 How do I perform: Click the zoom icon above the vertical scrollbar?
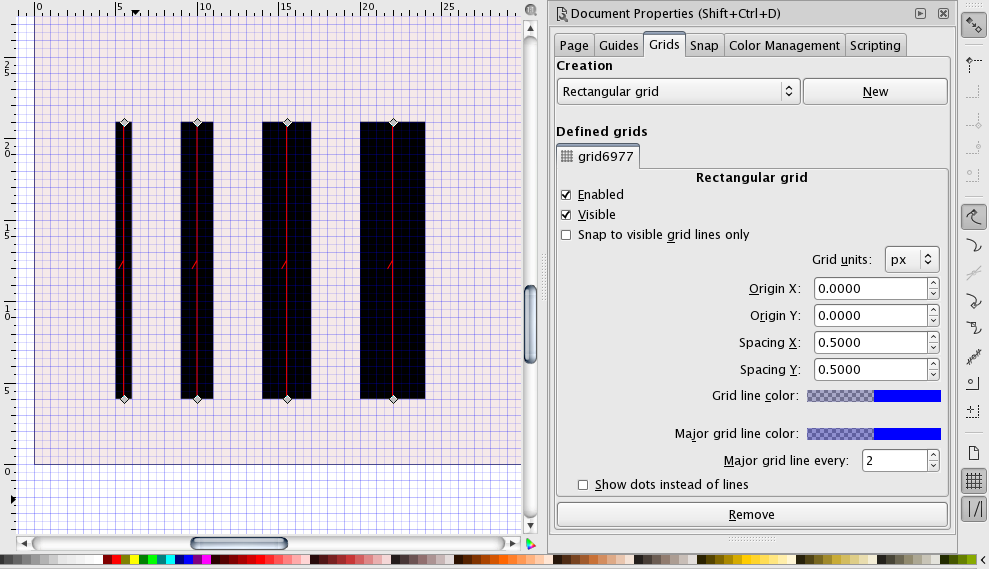coord(531,9)
